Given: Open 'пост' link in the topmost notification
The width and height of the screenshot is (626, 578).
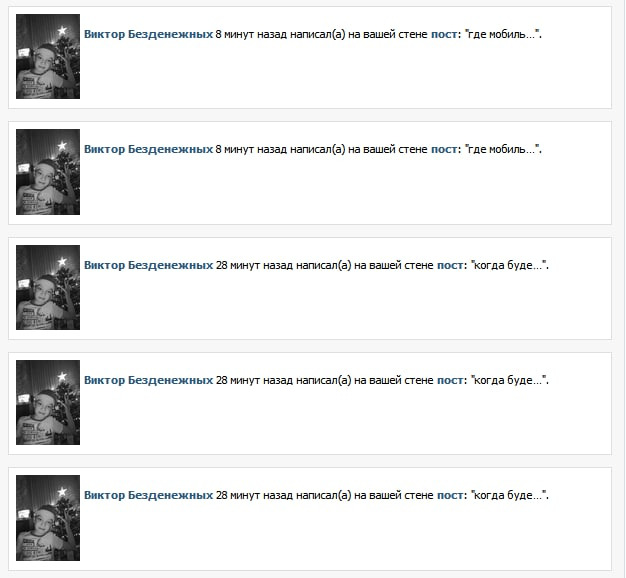Looking at the screenshot, I should (x=444, y=35).
